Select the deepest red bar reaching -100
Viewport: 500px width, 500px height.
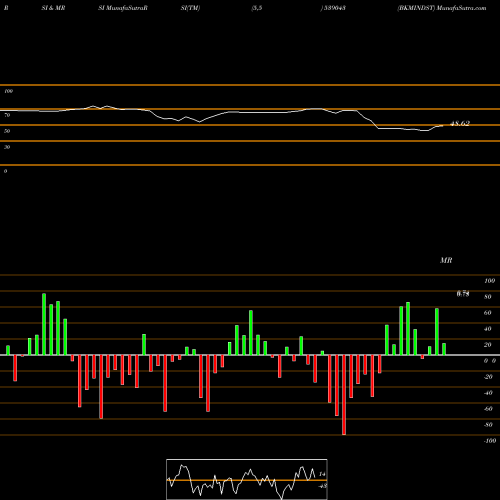click(x=344, y=395)
